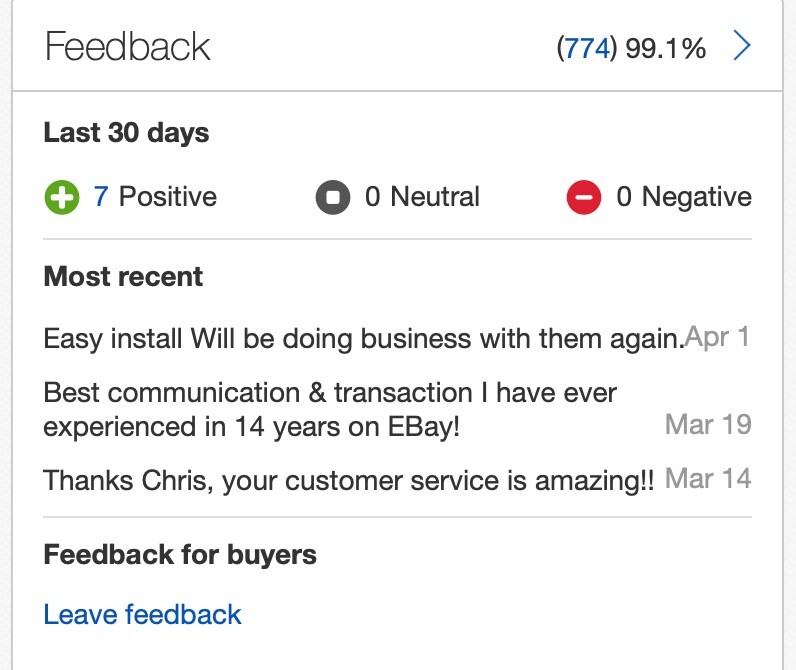Select the Feedback header title
Screen dimensions: 796x670
pos(127,46)
